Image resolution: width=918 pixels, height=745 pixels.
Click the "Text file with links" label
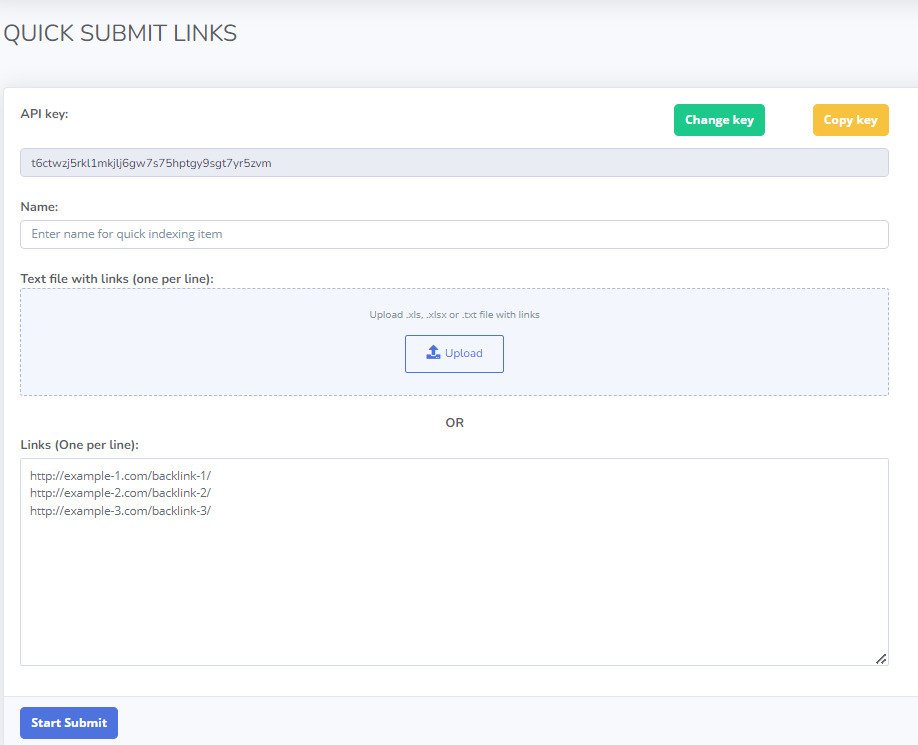117,278
